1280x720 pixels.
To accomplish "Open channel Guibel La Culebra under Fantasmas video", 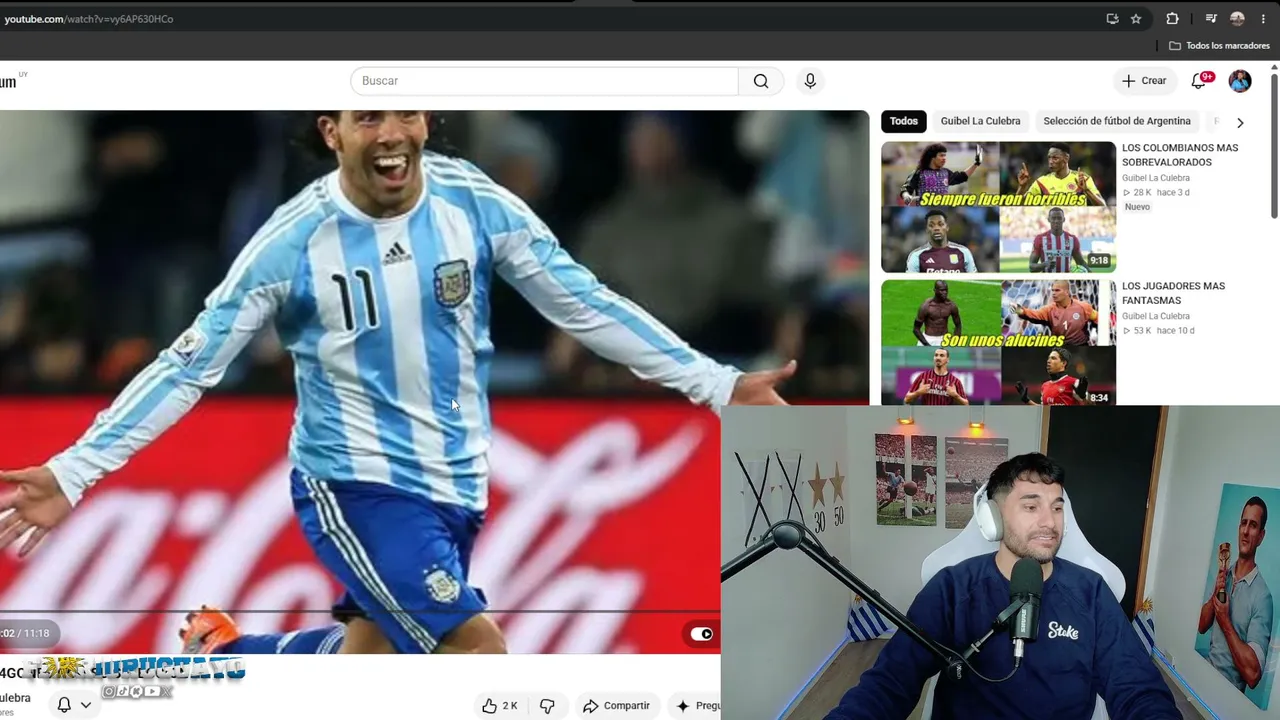I will tap(1156, 316).
